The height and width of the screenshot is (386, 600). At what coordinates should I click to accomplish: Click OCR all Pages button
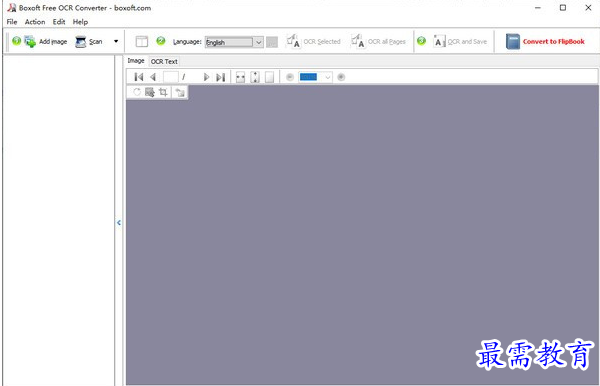[378, 41]
